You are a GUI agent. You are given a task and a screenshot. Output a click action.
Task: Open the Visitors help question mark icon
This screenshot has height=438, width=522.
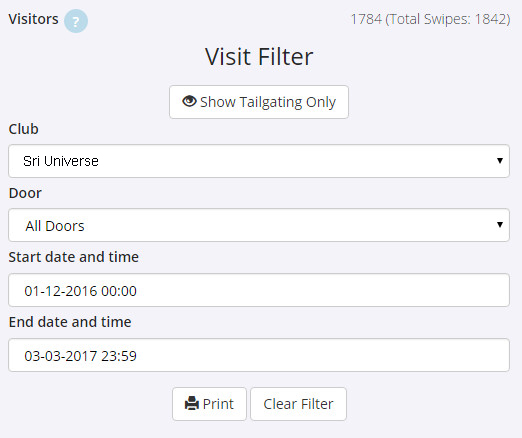(76, 21)
